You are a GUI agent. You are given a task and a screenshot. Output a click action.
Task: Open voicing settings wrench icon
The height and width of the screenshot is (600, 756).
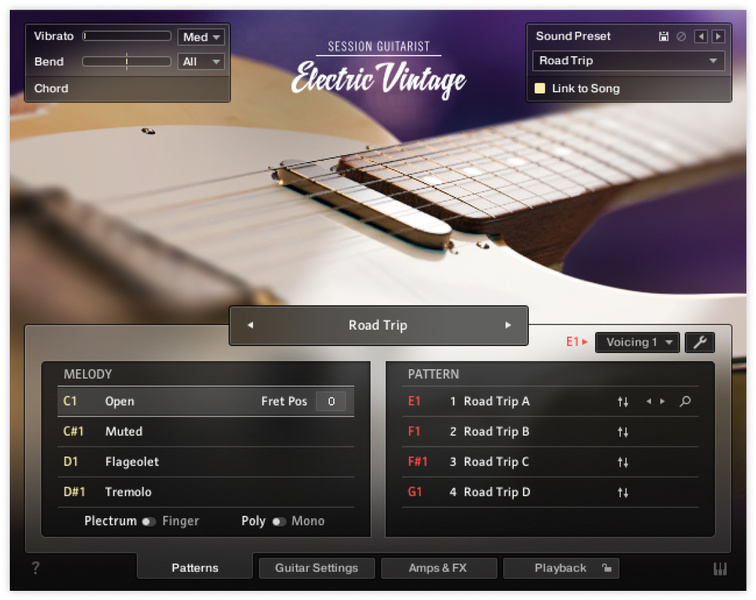[x=700, y=342]
